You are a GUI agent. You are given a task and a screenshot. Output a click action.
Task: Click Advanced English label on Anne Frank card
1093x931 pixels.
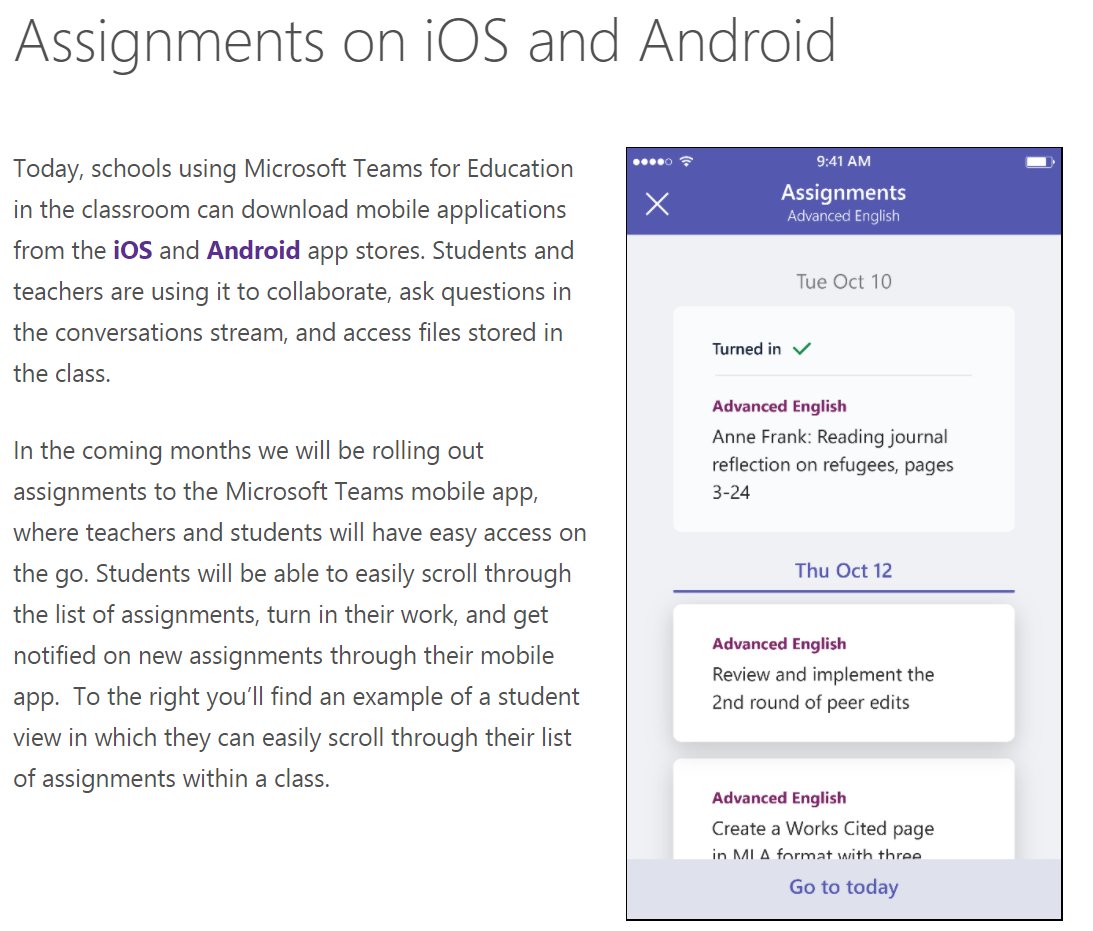(x=779, y=406)
